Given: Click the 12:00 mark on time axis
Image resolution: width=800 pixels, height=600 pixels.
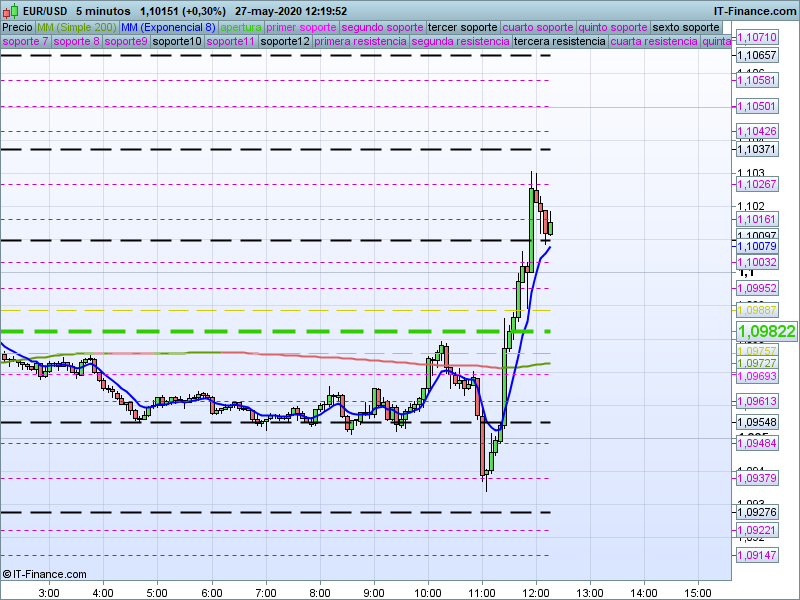Looking at the screenshot, I should [536, 592].
